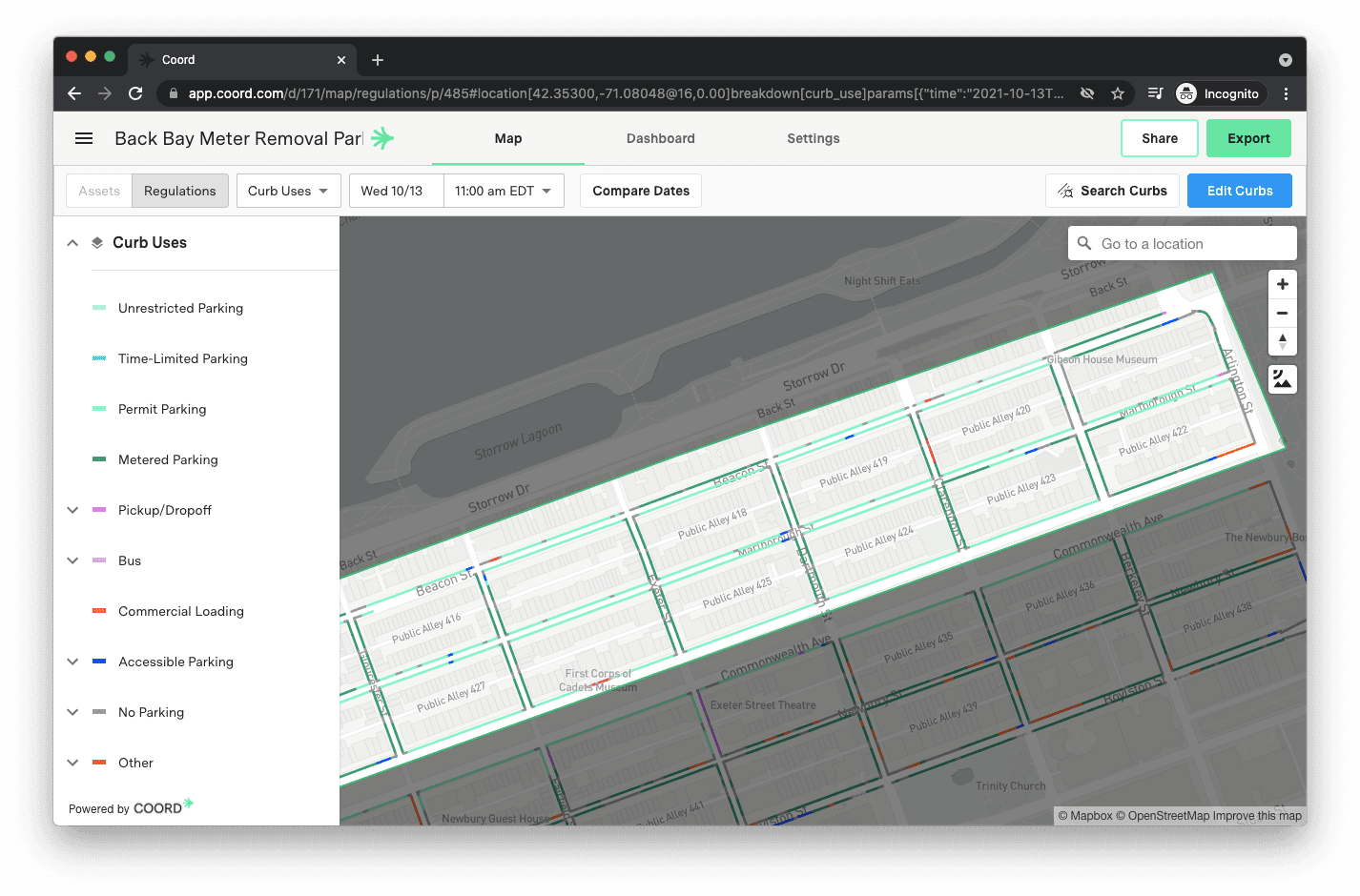Switch to the Dashboard tab
The image size is (1360, 896).
click(661, 138)
